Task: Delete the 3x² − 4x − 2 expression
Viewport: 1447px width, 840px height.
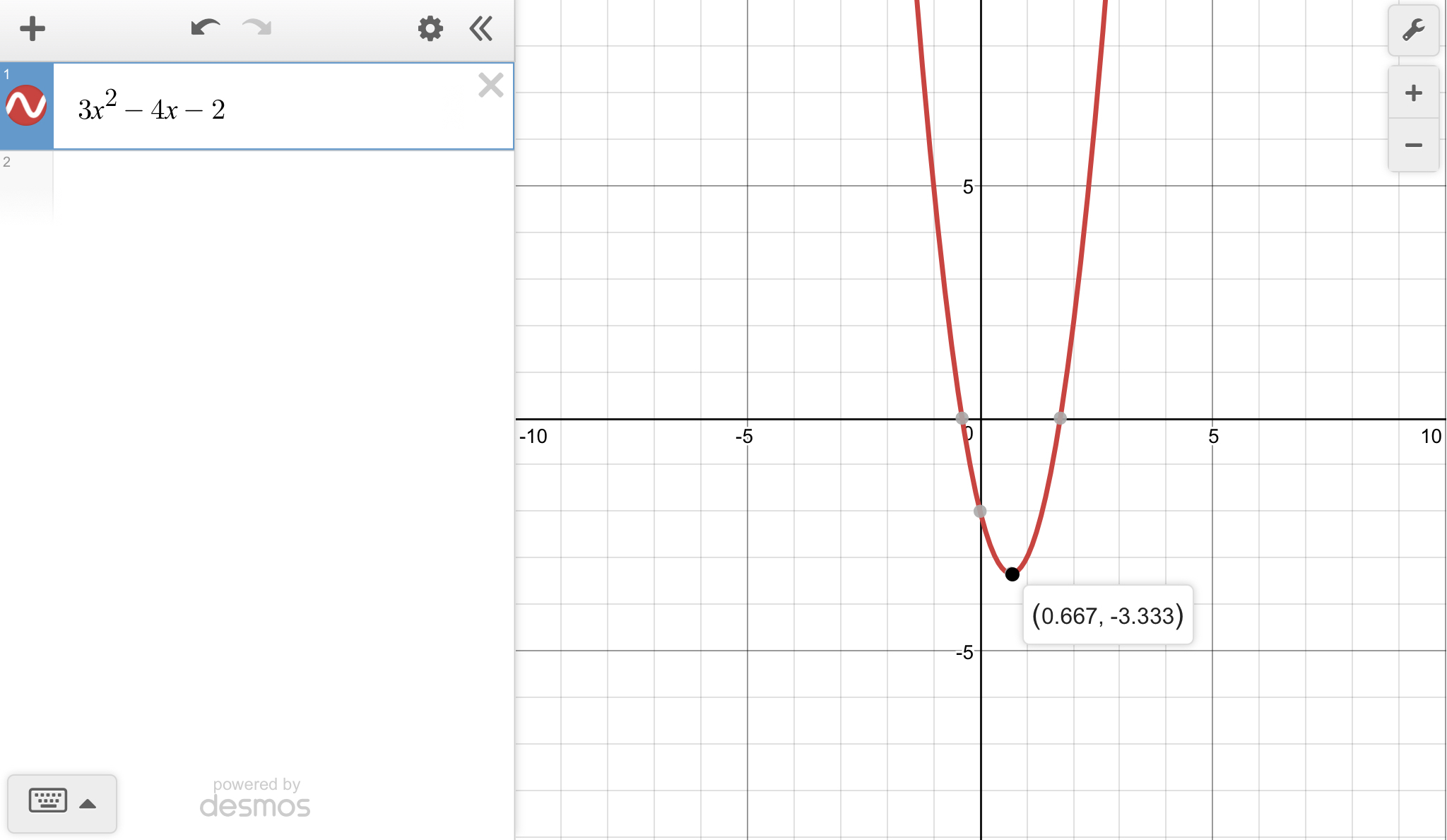Action: 490,85
